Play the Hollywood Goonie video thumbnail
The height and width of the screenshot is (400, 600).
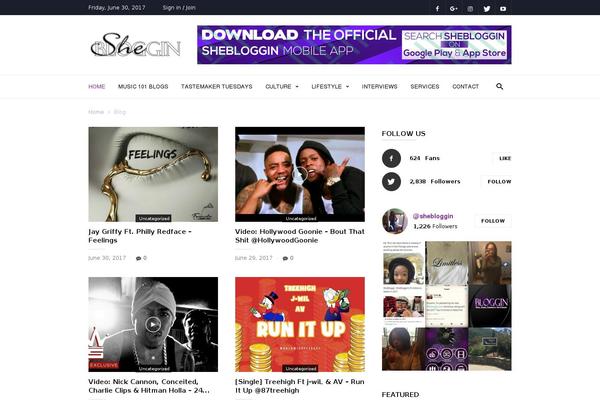[300, 174]
